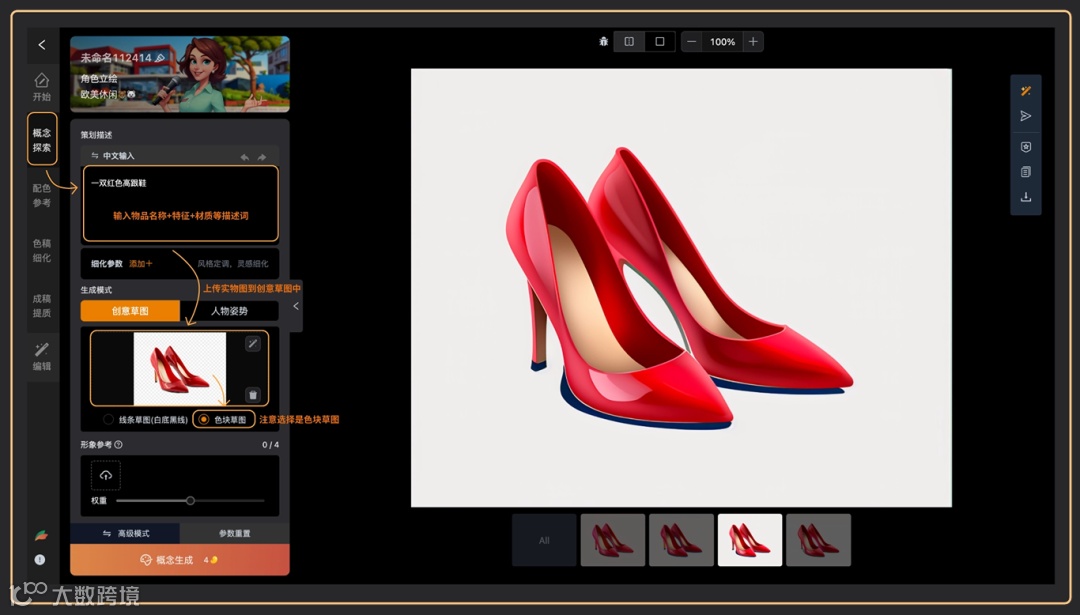
Task: Select the second red heels result thumbnail
Action: point(681,540)
